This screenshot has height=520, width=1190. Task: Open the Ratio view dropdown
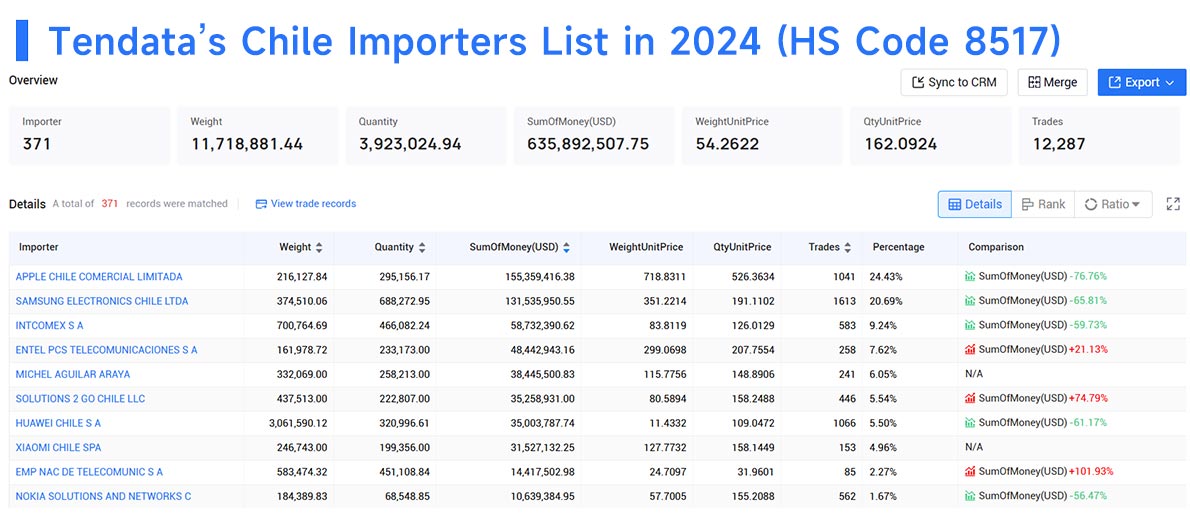click(x=1113, y=204)
